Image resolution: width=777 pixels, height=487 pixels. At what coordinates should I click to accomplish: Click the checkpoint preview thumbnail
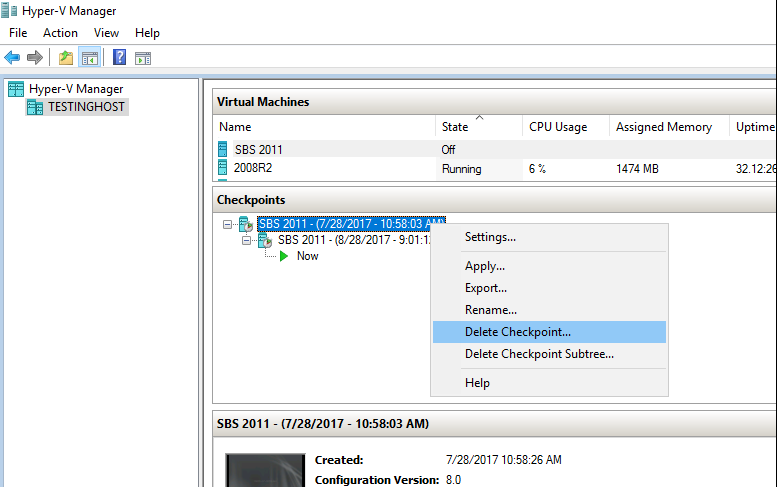tap(266, 470)
